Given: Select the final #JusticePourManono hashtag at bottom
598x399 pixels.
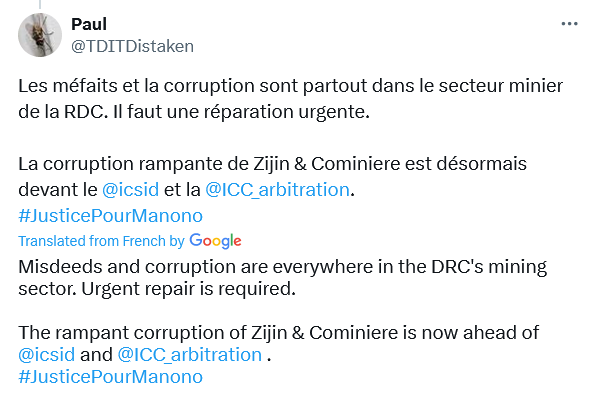Looking at the screenshot, I should (111, 377).
